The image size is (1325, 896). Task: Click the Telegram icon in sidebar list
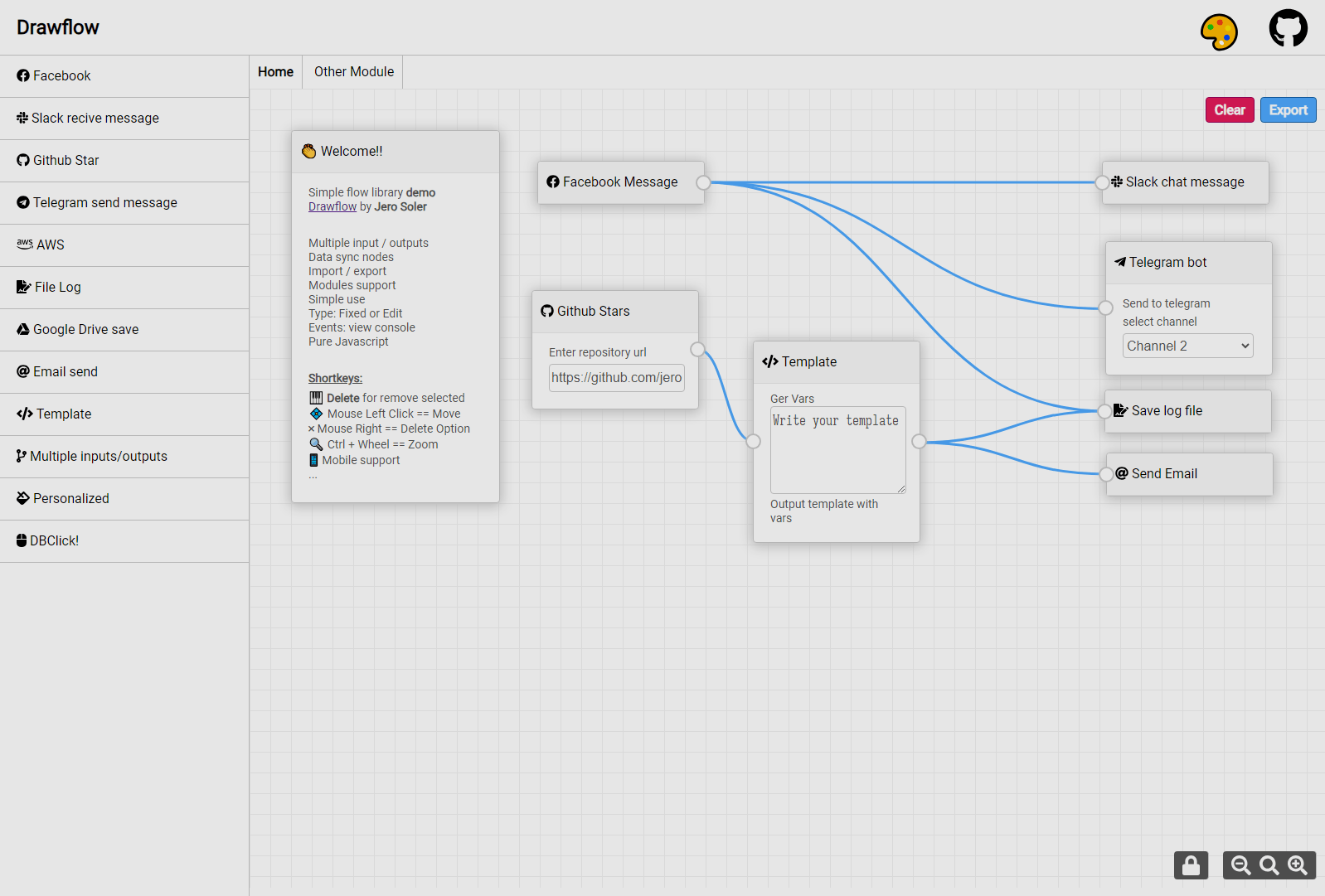[23, 202]
